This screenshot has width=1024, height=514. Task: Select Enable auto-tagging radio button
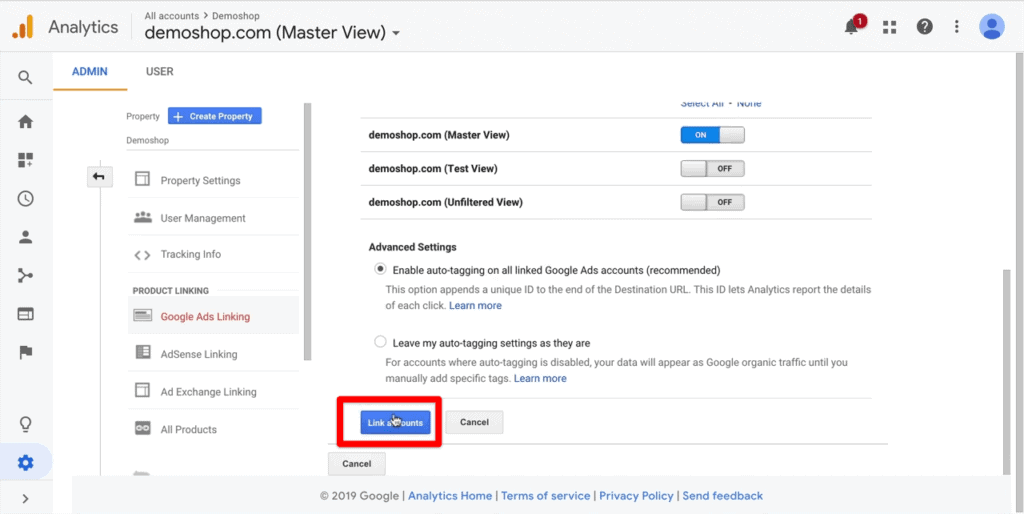(x=380, y=269)
